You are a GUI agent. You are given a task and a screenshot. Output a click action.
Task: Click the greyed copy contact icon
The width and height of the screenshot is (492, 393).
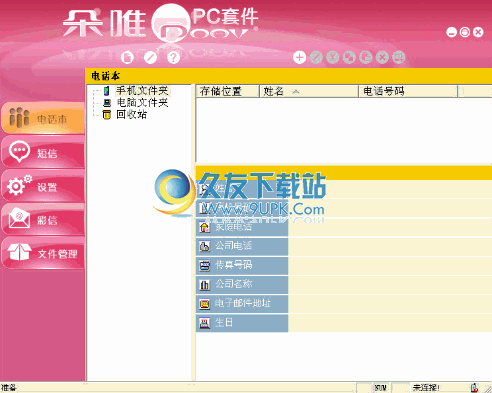(349, 57)
